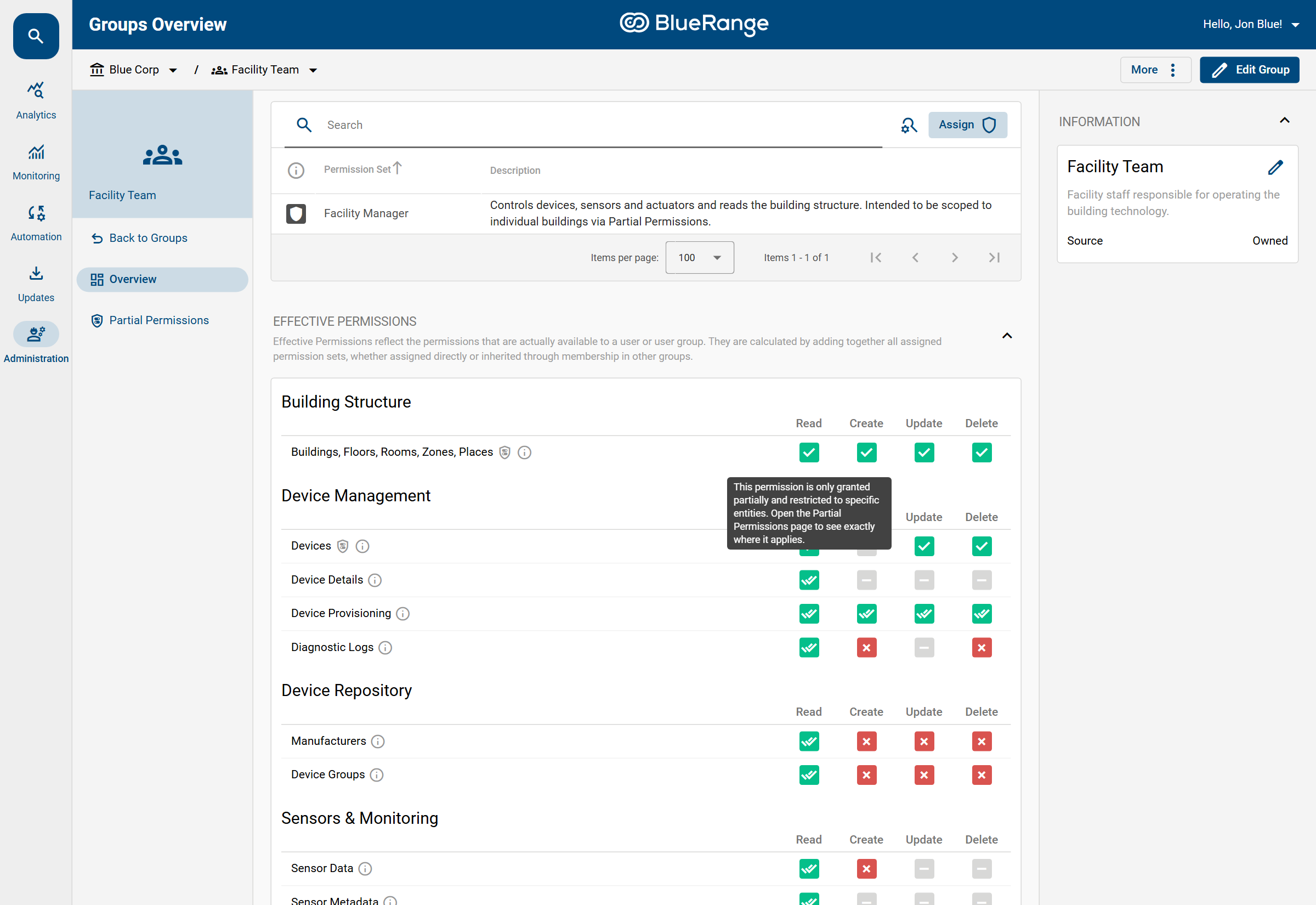The image size is (1316, 905).
Task: Collapse the Effective Permissions section
Action: (x=1007, y=336)
